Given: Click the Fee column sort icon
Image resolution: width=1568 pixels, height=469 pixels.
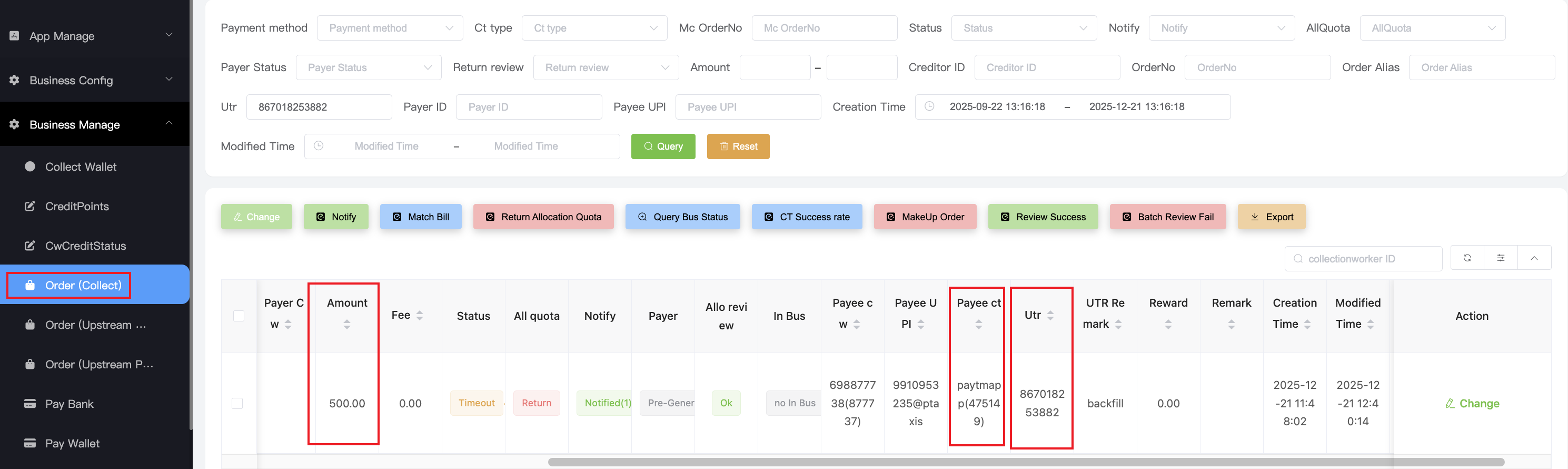Looking at the screenshot, I should pos(420,316).
